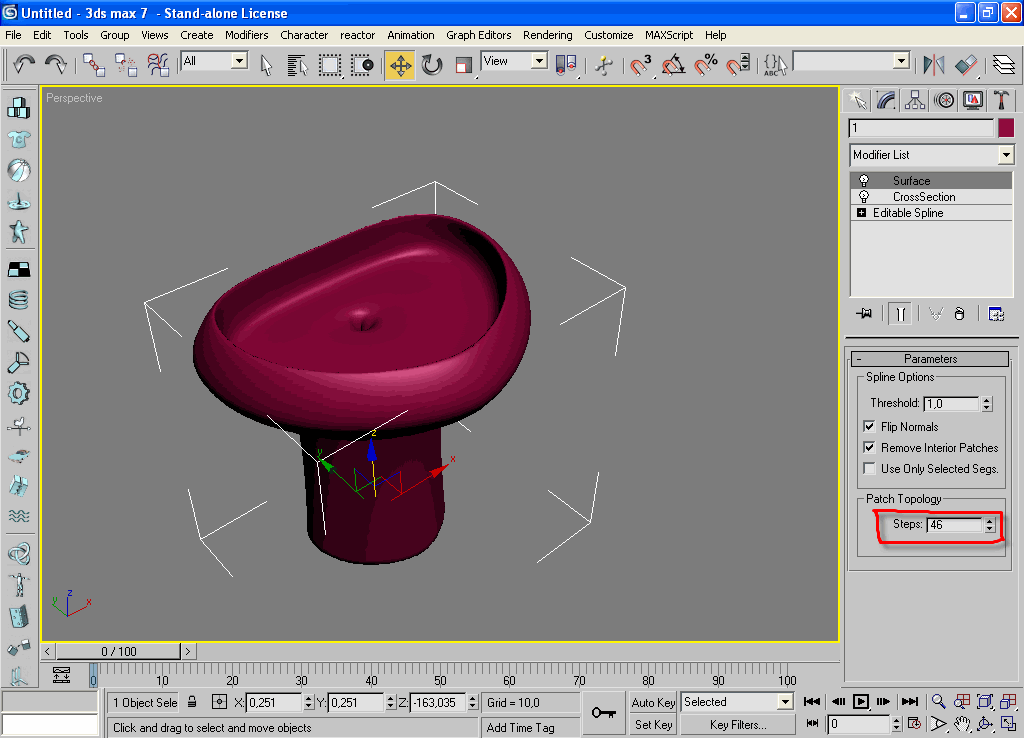Expand the Editable Spline stack entry
The height and width of the screenshot is (738, 1024).
861,213
